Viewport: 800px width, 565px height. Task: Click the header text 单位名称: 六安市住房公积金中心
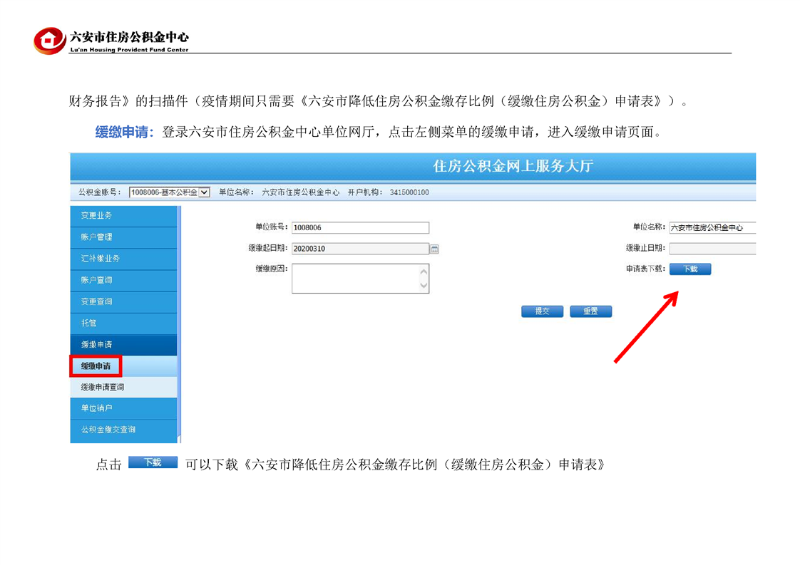[x=279, y=192]
